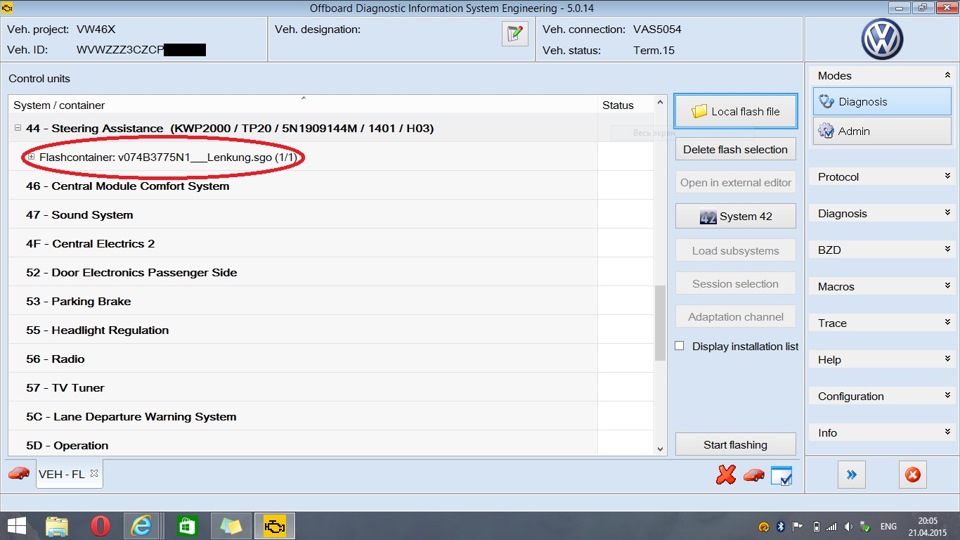Open Windows Start menu

click(17, 526)
